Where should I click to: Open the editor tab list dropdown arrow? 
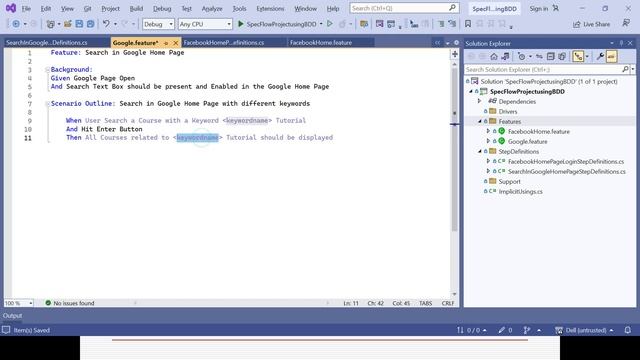coord(447,43)
